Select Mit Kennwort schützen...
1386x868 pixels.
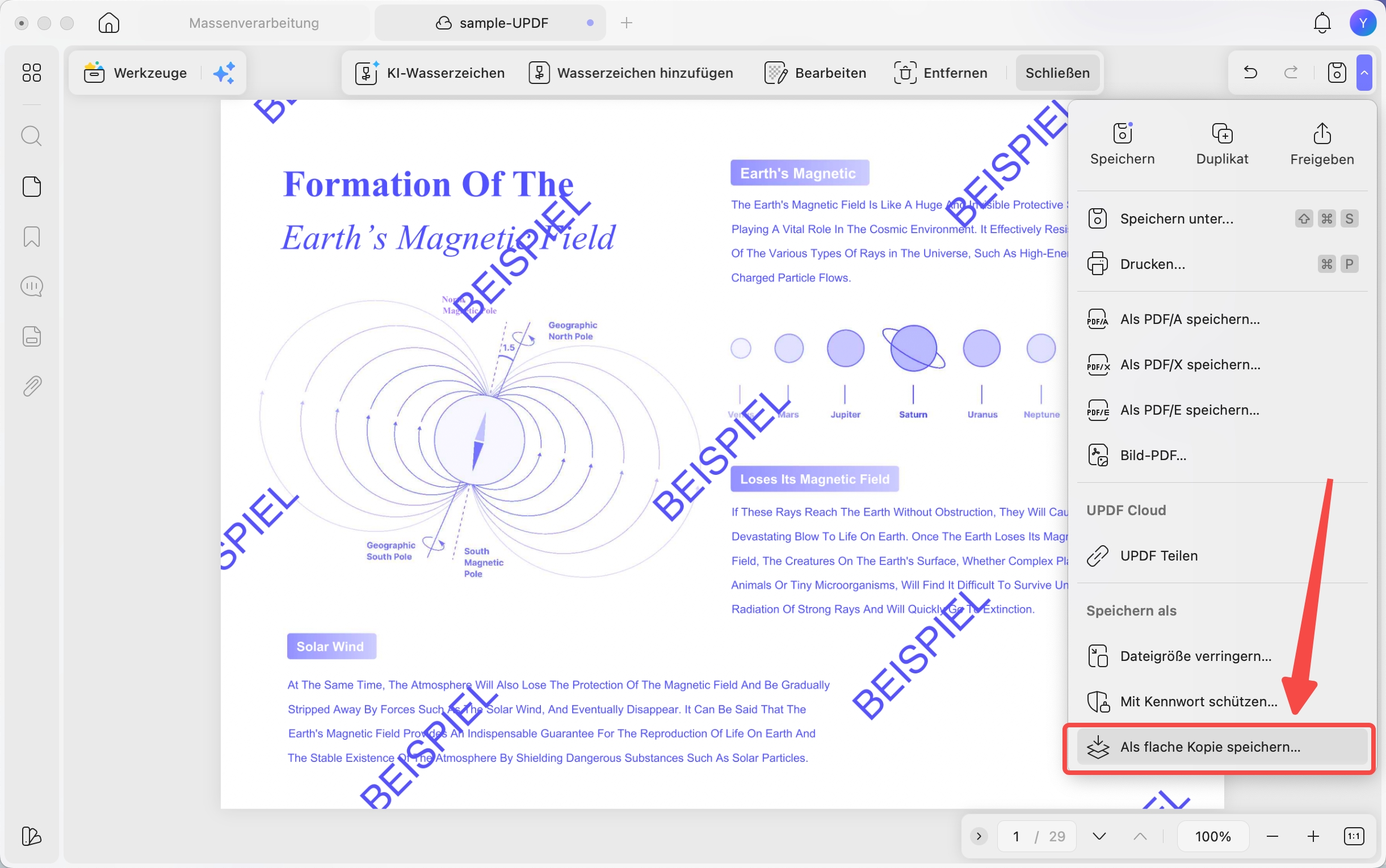click(1222, 702)
